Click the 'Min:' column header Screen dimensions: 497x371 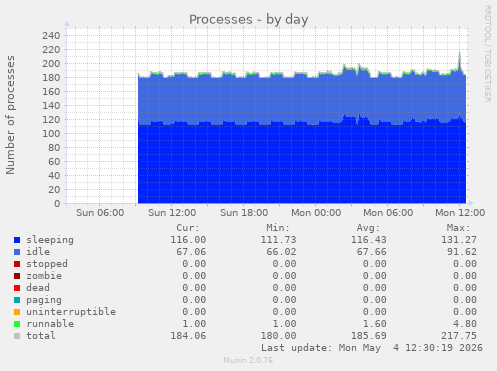(x=278, y=228)
